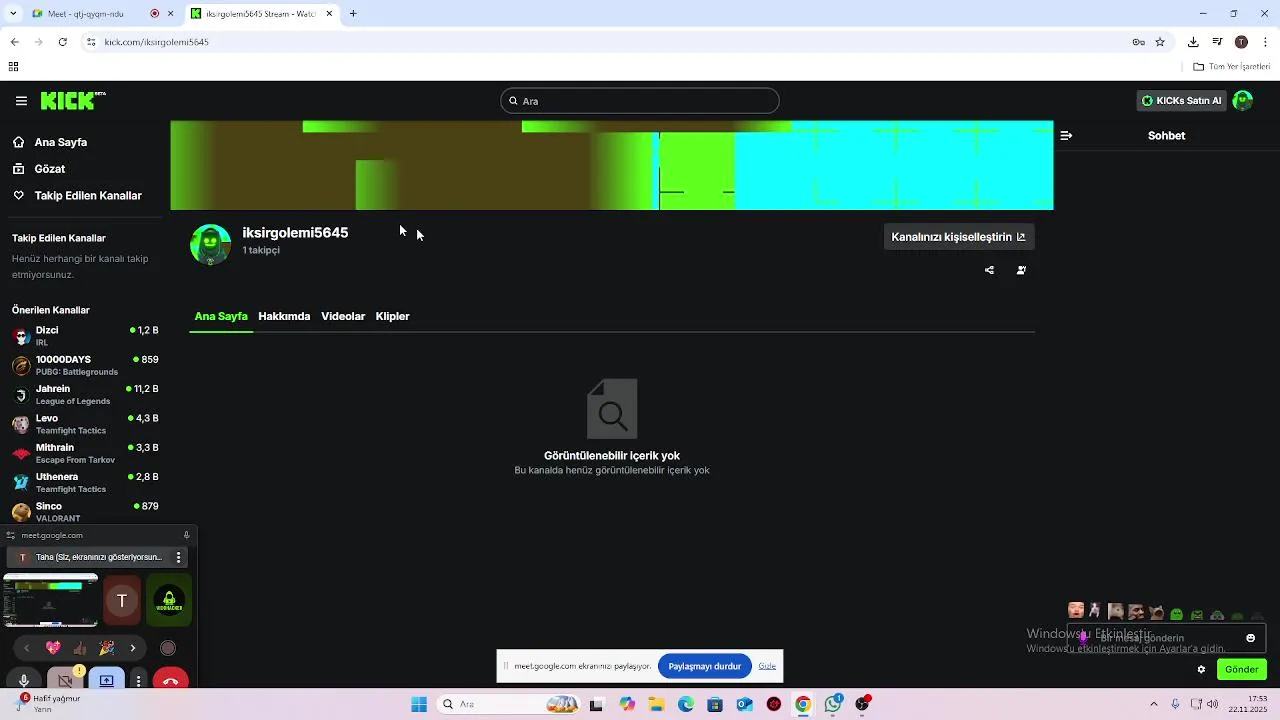Screen dimensions: 1280x720
Task: Select the channel's Ana Sayfa tab
Action: (221, 316)
